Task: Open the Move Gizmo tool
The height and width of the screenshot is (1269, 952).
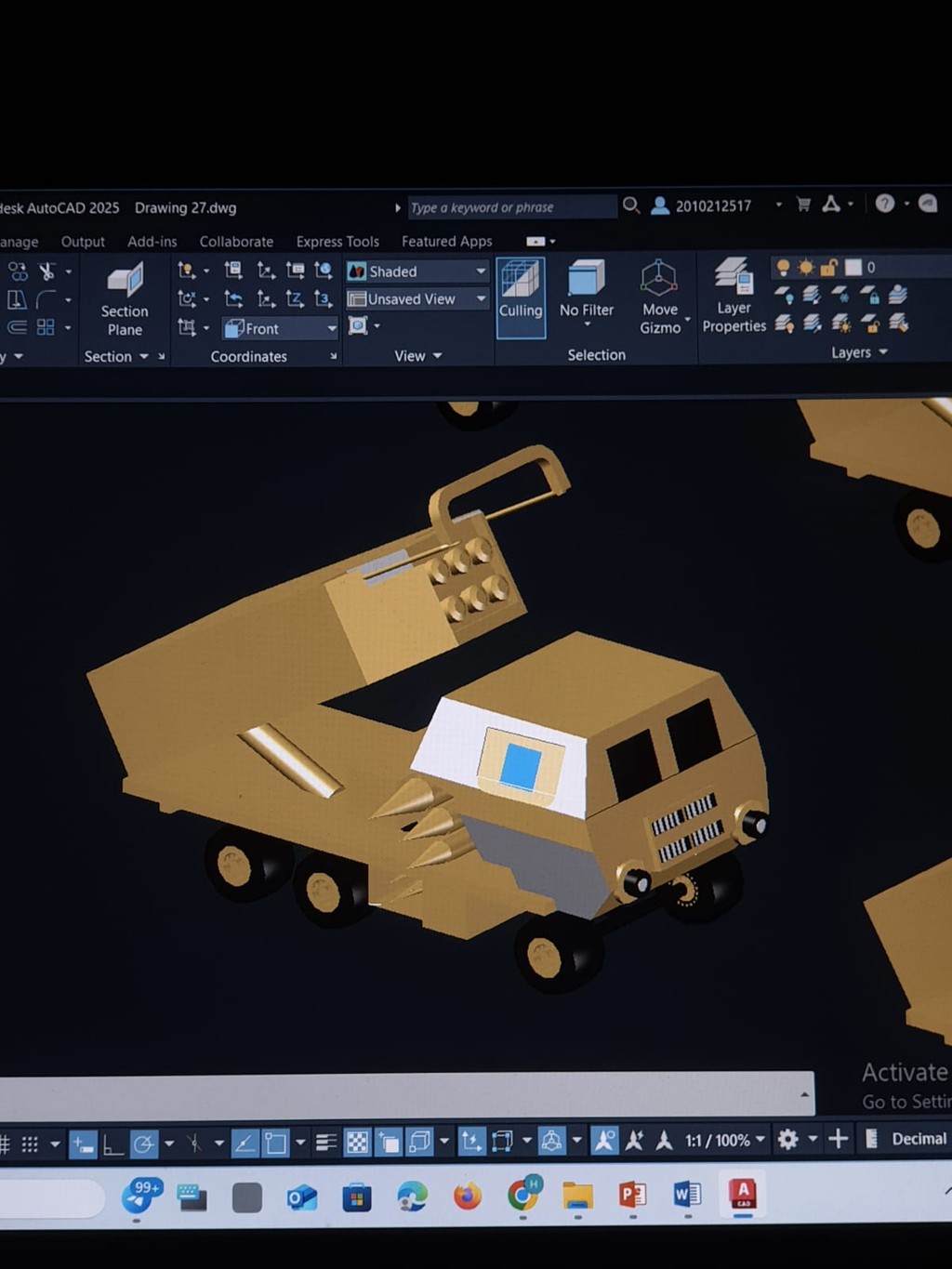Action: [x=659, y=297]
